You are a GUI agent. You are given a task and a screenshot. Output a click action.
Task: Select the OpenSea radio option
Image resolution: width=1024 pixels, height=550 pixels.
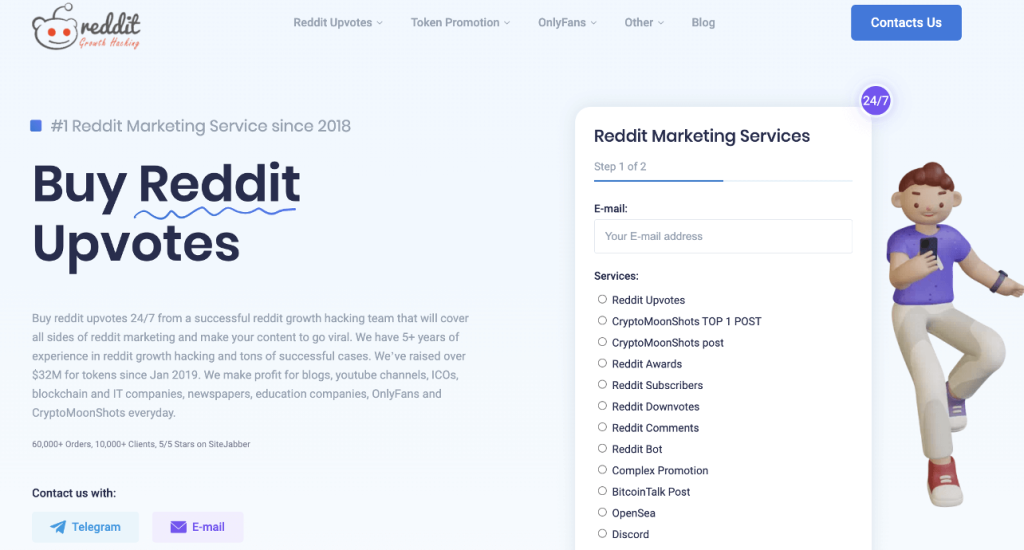click(602, 512)
